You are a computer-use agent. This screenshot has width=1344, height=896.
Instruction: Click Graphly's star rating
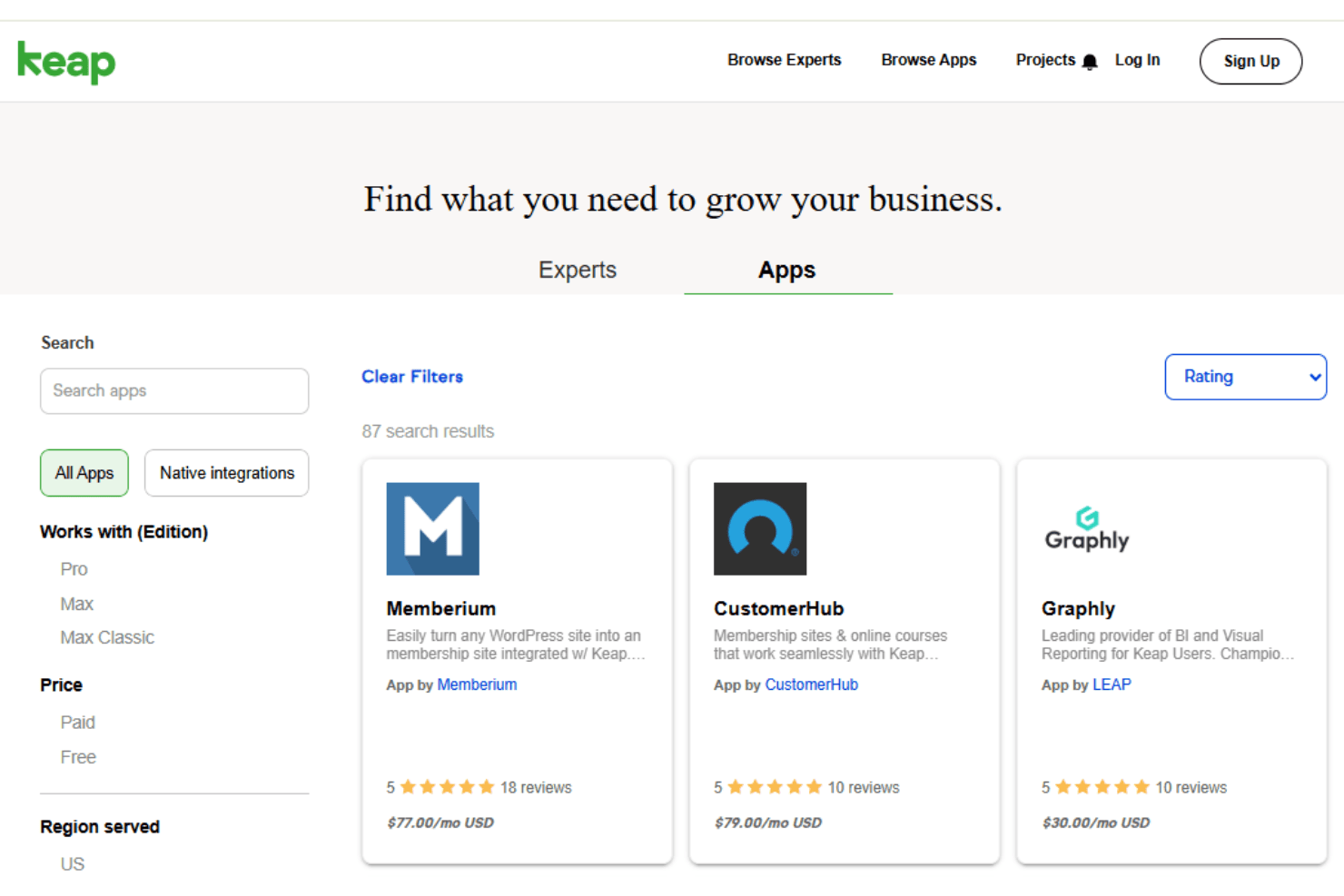[x=1102, y=787]
